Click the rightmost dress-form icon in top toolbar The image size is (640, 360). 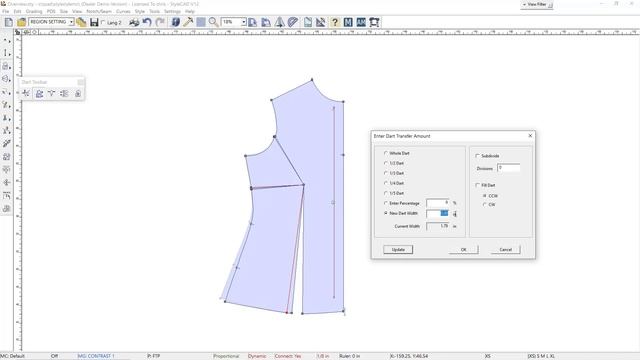pyautogui.click(x=374, y=22)
